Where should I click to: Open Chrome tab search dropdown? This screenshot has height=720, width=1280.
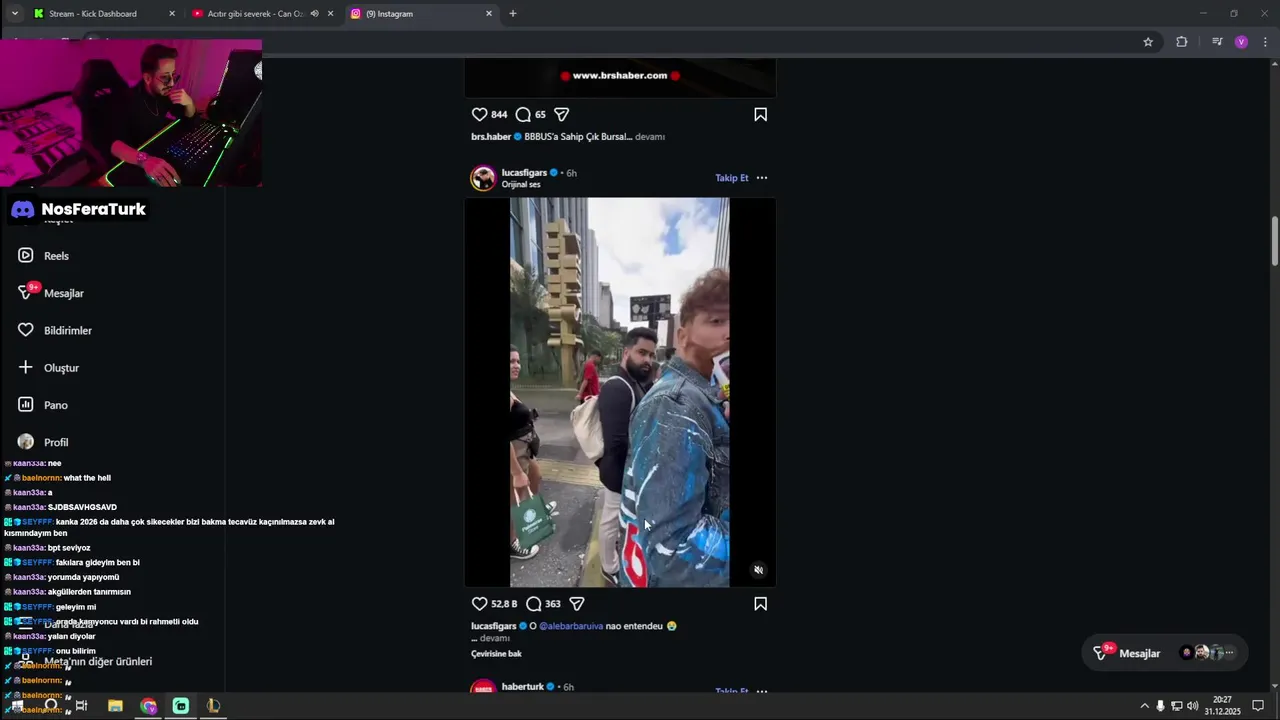click(14, 14)
